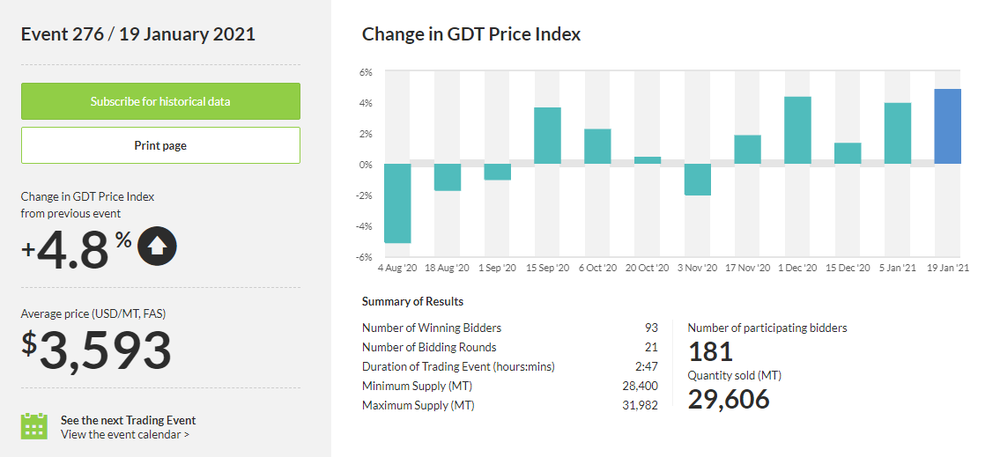Click the 5 Jan '21 chart bar
The width and height of the screenshot is (1000, 457).
[x=897, y=133]
